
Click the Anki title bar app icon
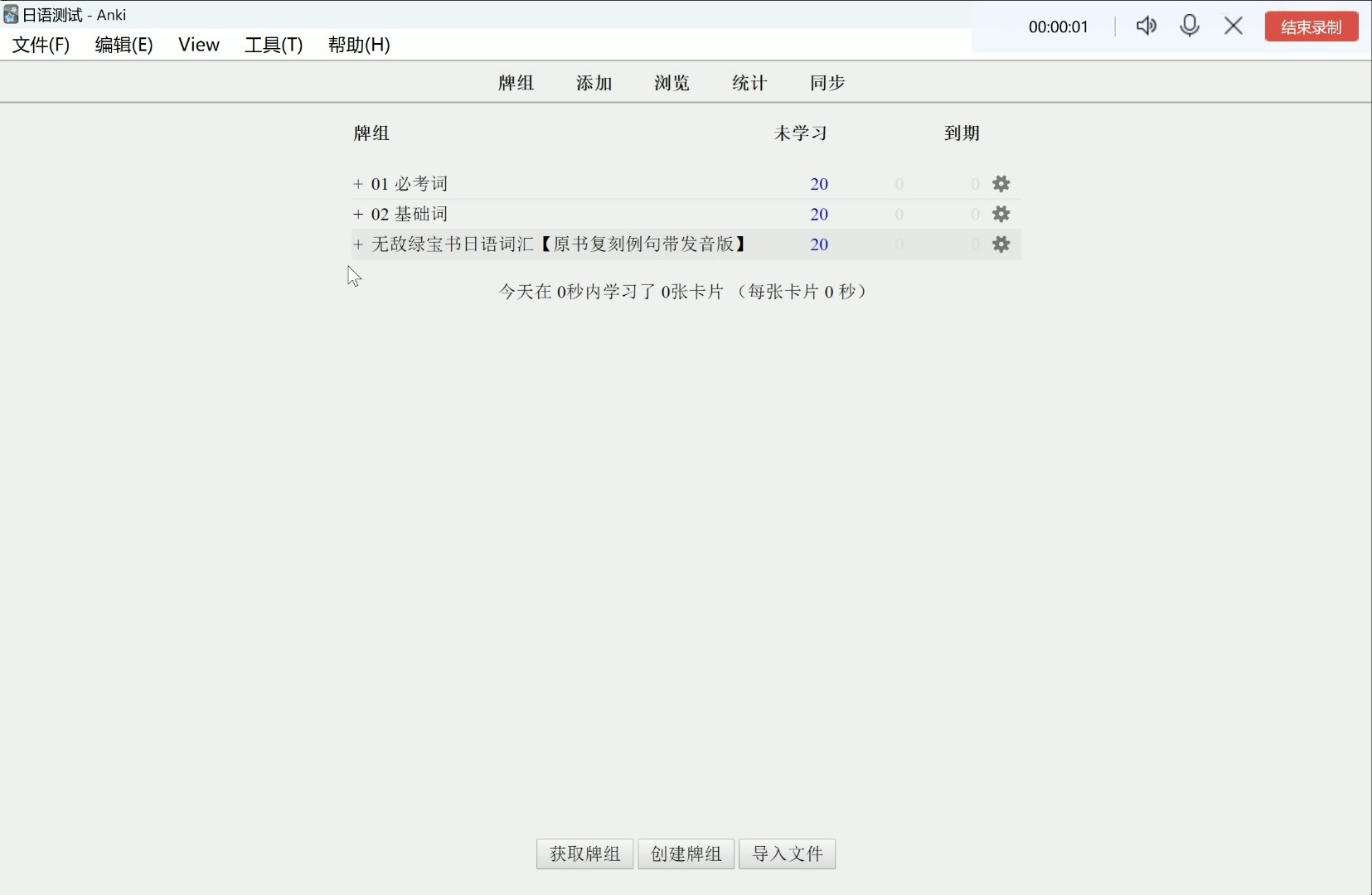point(11,14)
